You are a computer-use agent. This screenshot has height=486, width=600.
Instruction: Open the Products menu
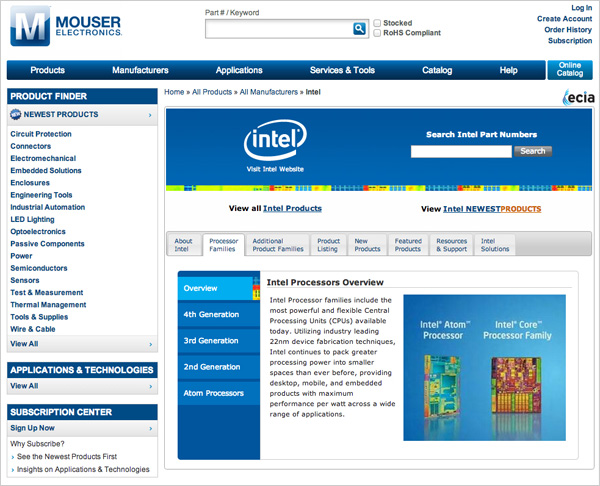point(47,70)
